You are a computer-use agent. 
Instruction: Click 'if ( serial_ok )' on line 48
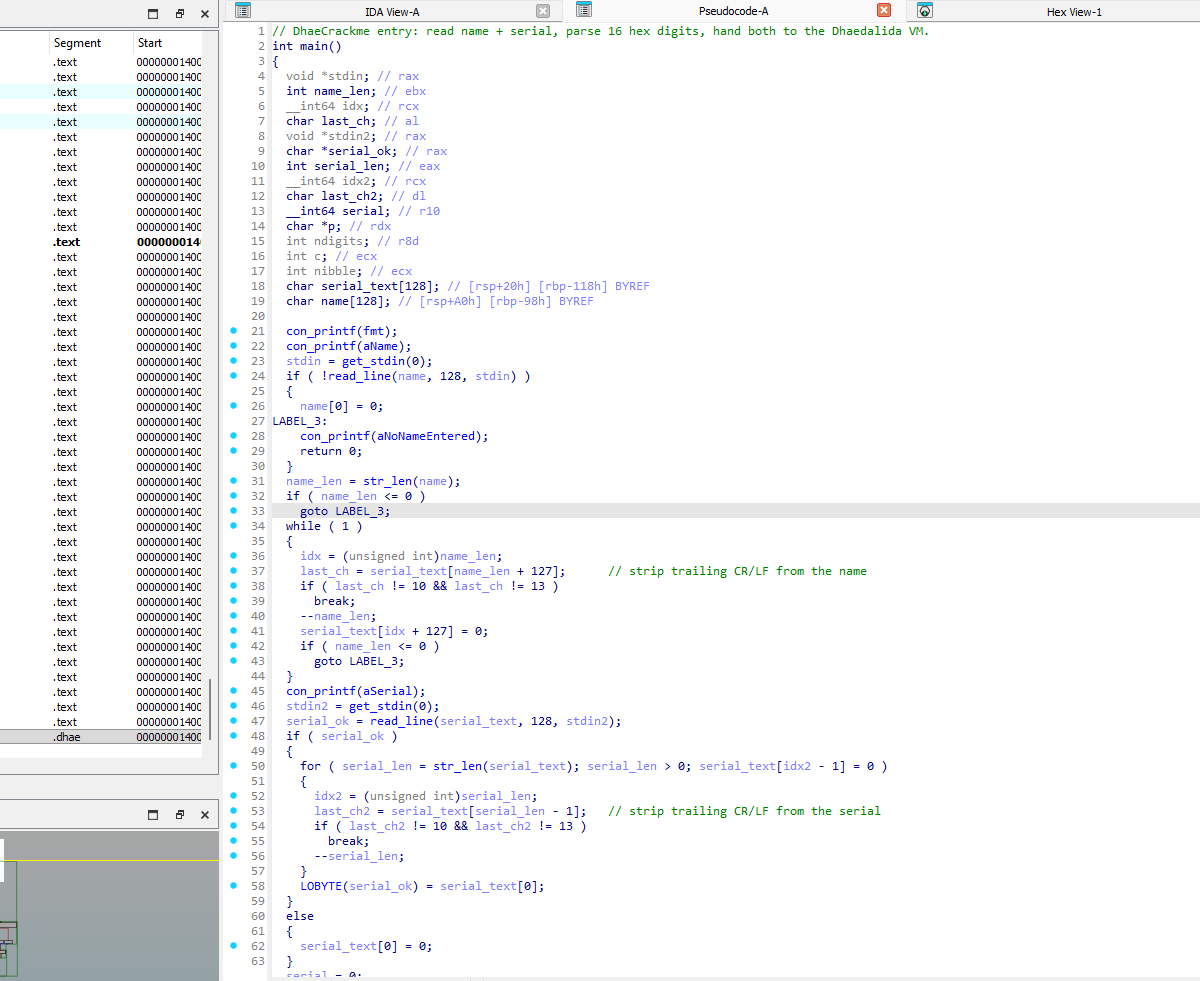coord(342,736)
